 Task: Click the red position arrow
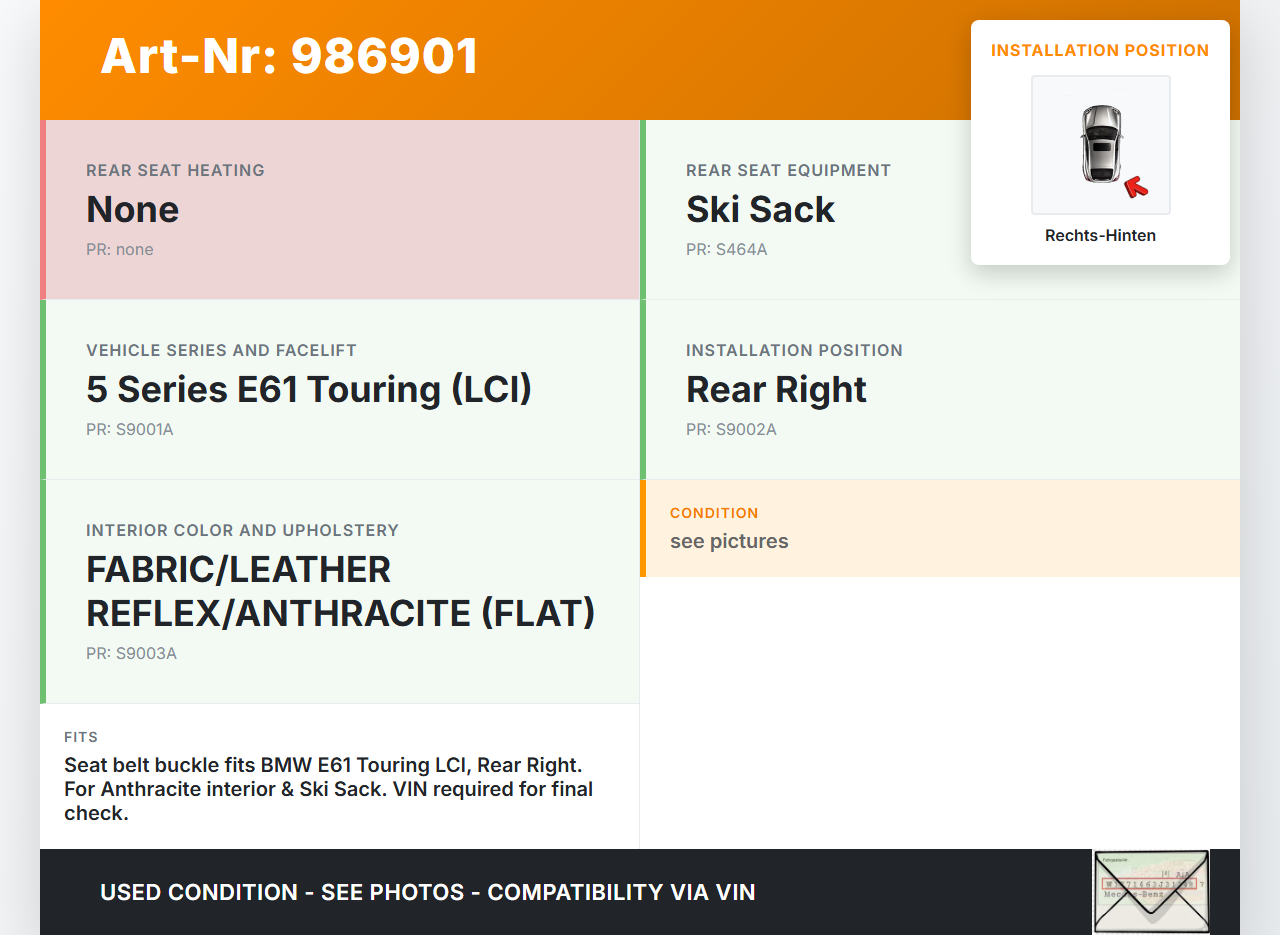1135,186
